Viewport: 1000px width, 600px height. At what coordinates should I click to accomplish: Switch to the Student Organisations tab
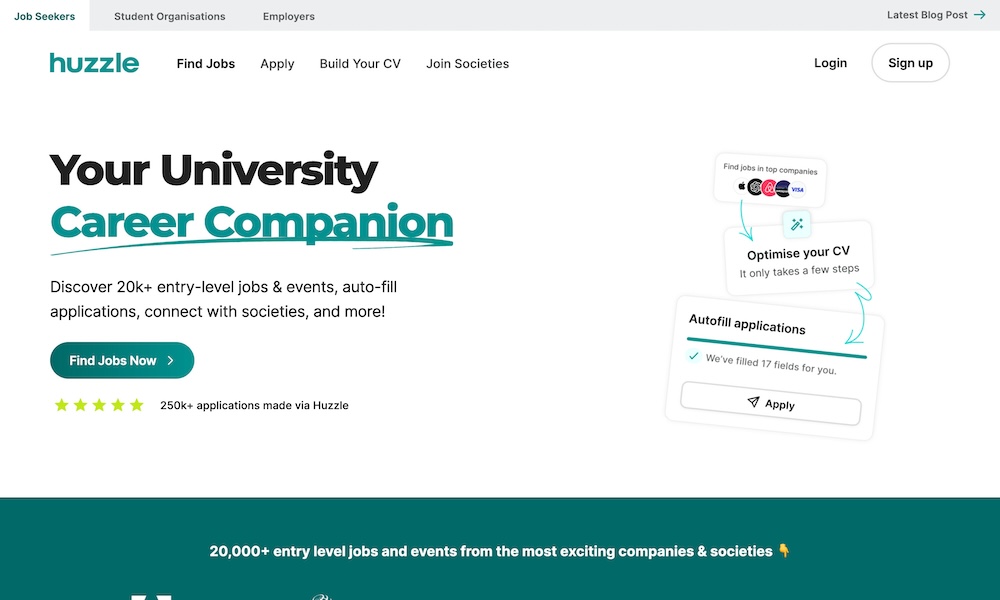tap(169, 16)
